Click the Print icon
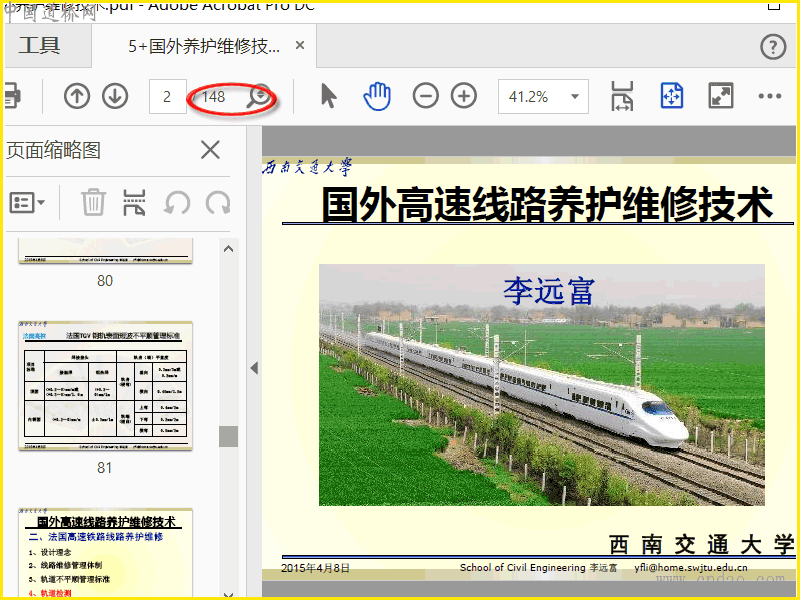This screenshot has height=600, width=800. [13, 96]
